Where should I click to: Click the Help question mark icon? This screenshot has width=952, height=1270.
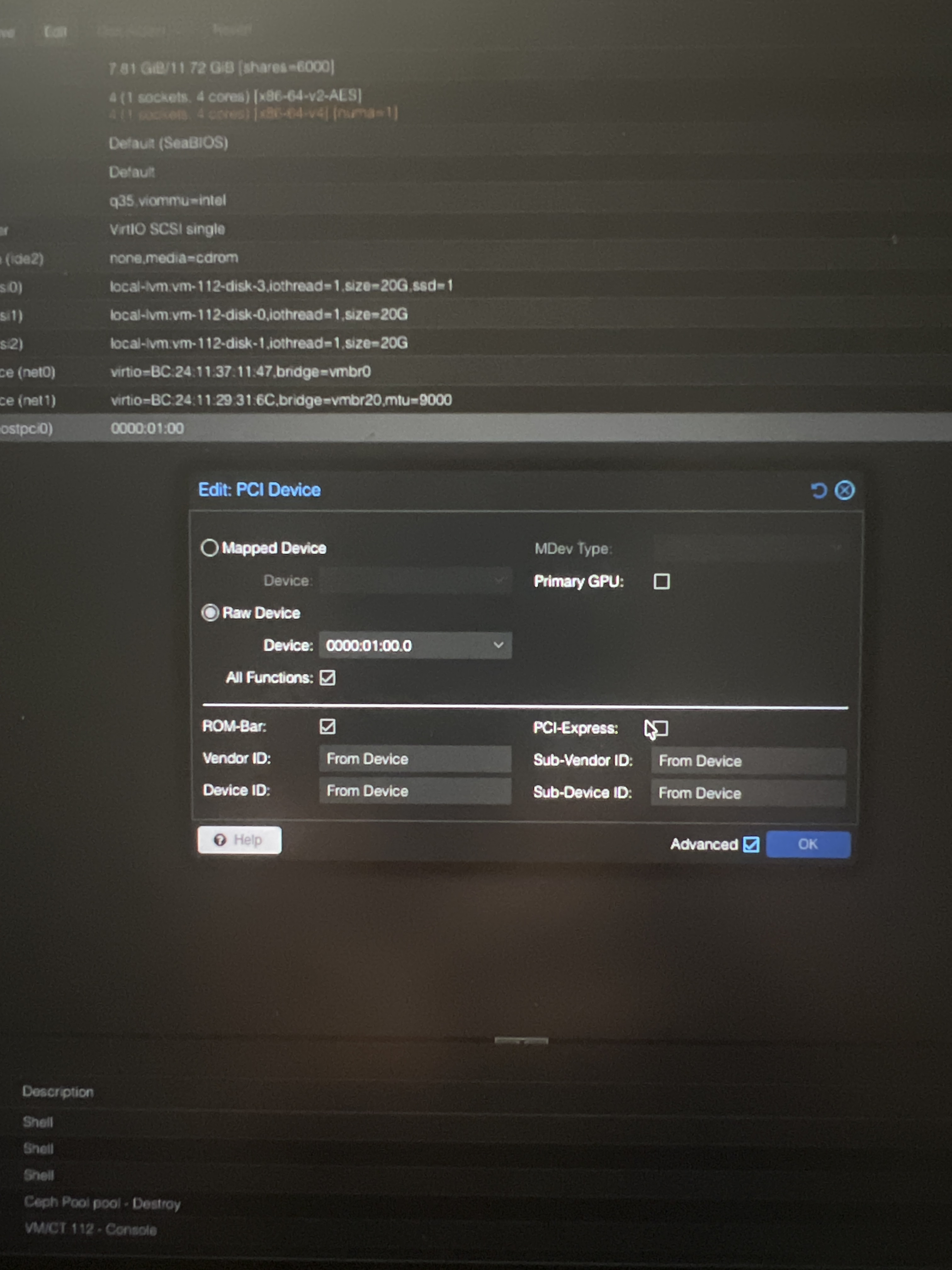tap(220, 840)
